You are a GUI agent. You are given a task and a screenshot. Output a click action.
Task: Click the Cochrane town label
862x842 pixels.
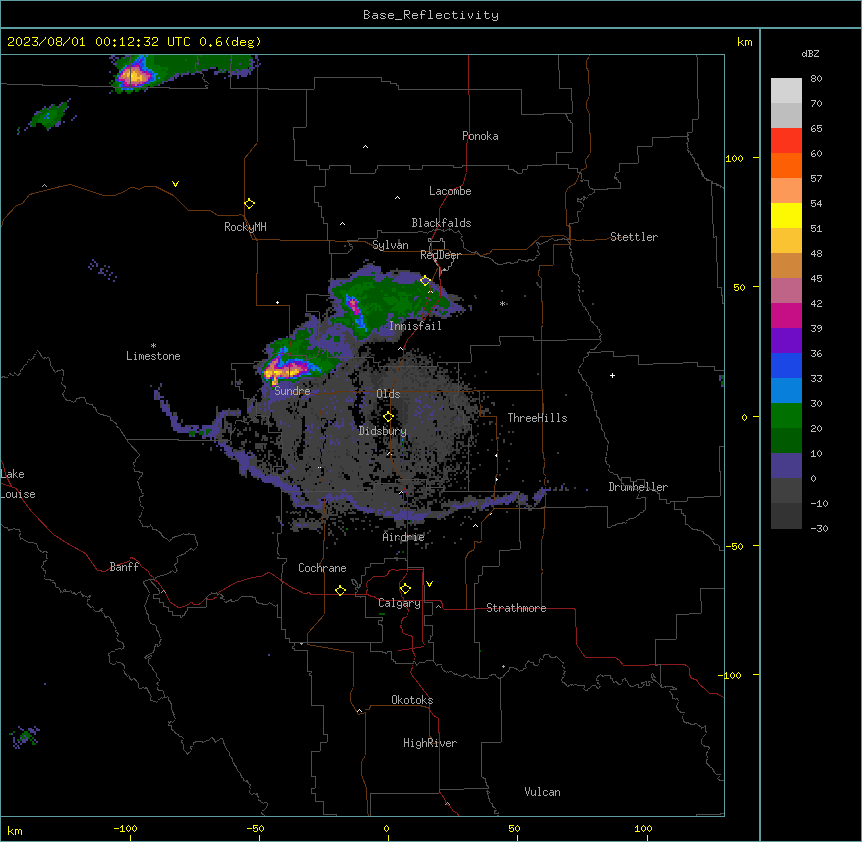322,568
